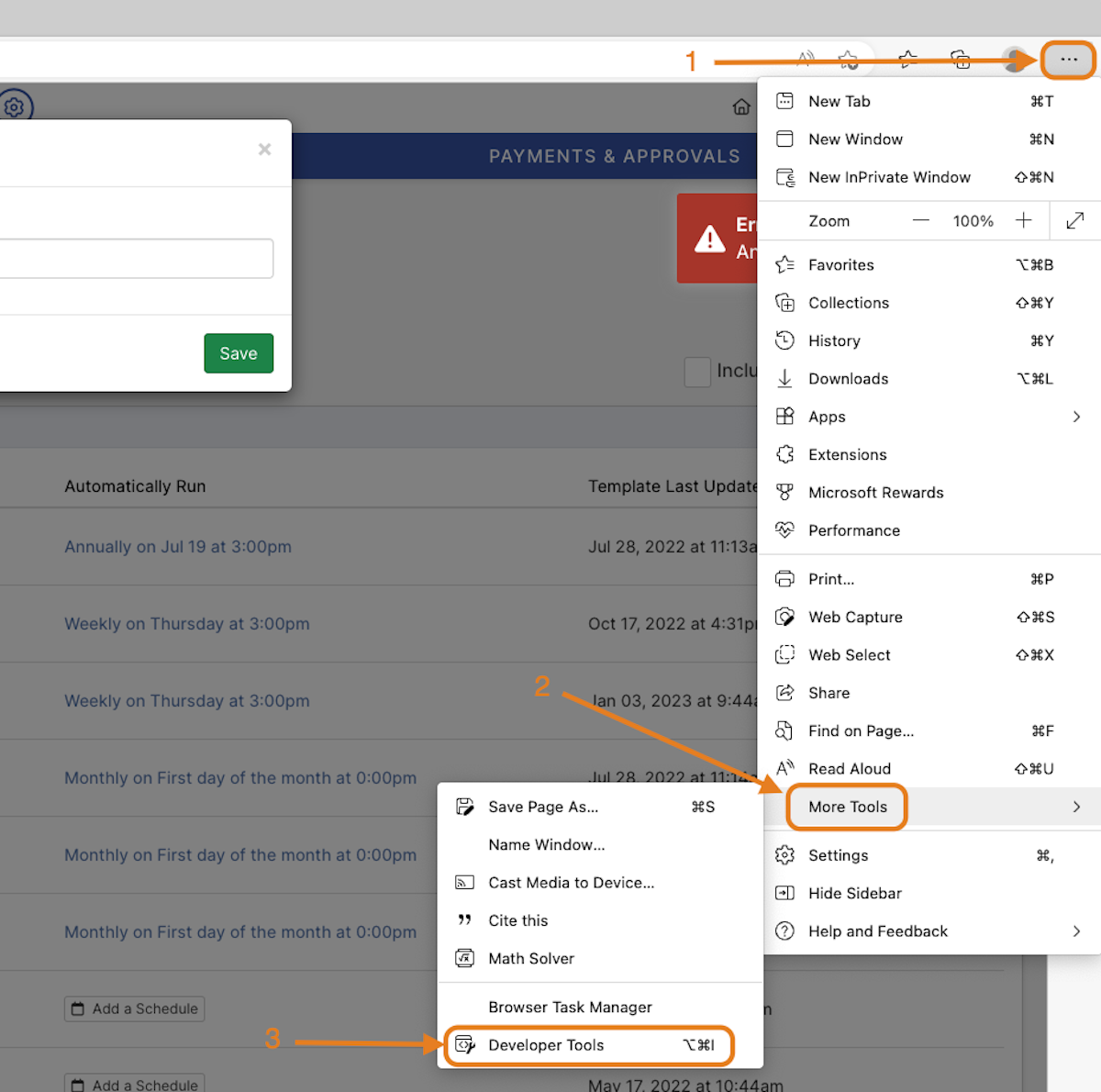Image resolution: width=1101 pixels, height=1092 pixels.
Task: Increase zoom with the plus button
Action: point(1024,220)
